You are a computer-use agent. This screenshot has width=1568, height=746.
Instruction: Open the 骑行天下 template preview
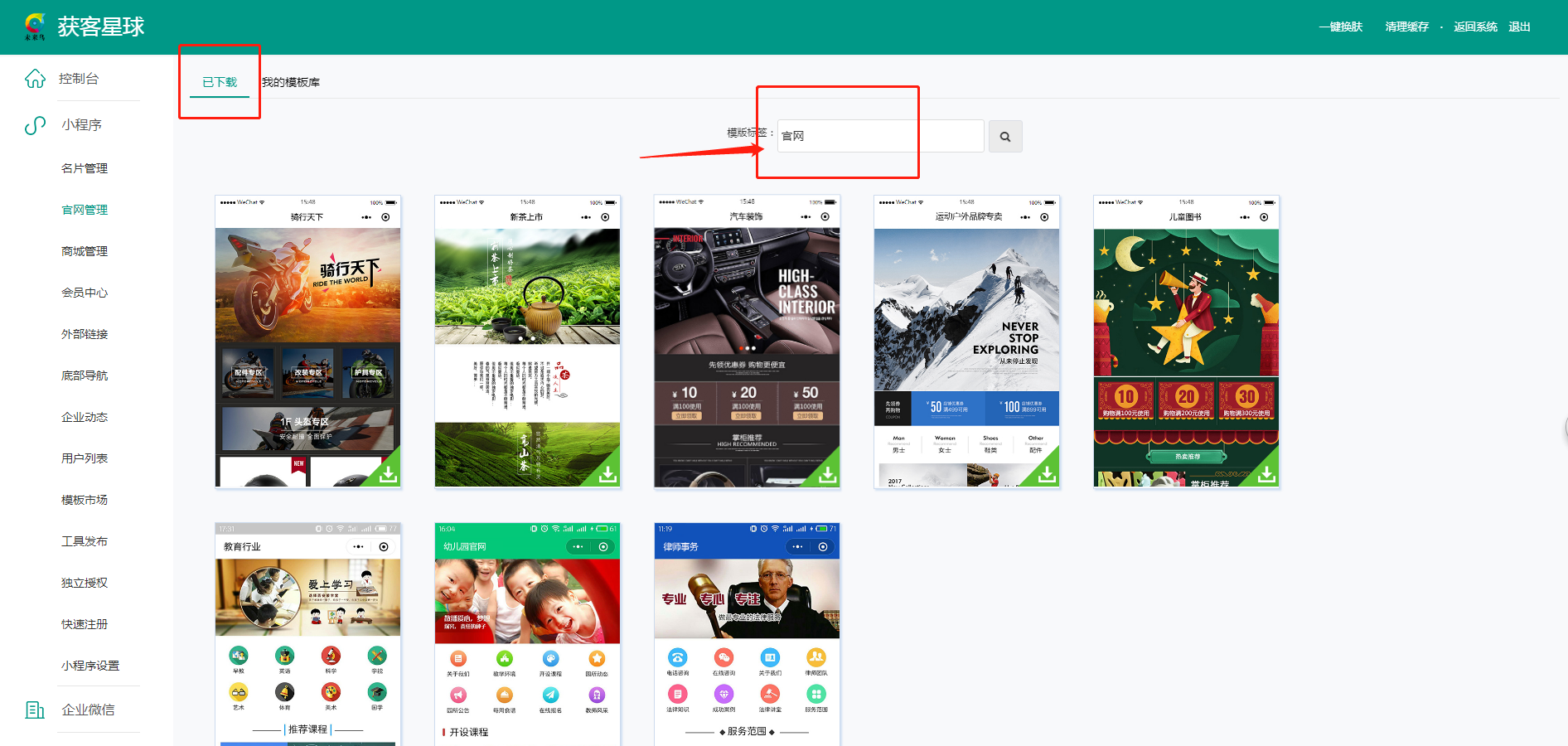[x=307, y=342]
